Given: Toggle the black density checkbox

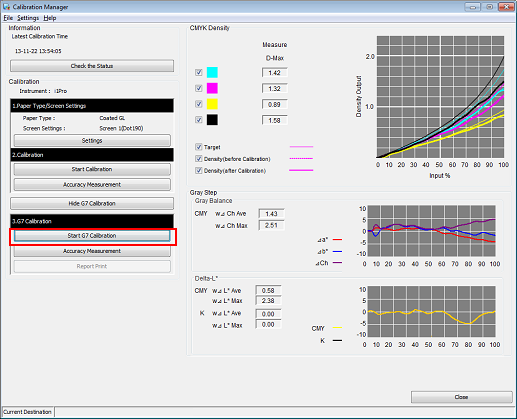Looking at the screenshot, I should pyautogui.click(x=199, y=120).
